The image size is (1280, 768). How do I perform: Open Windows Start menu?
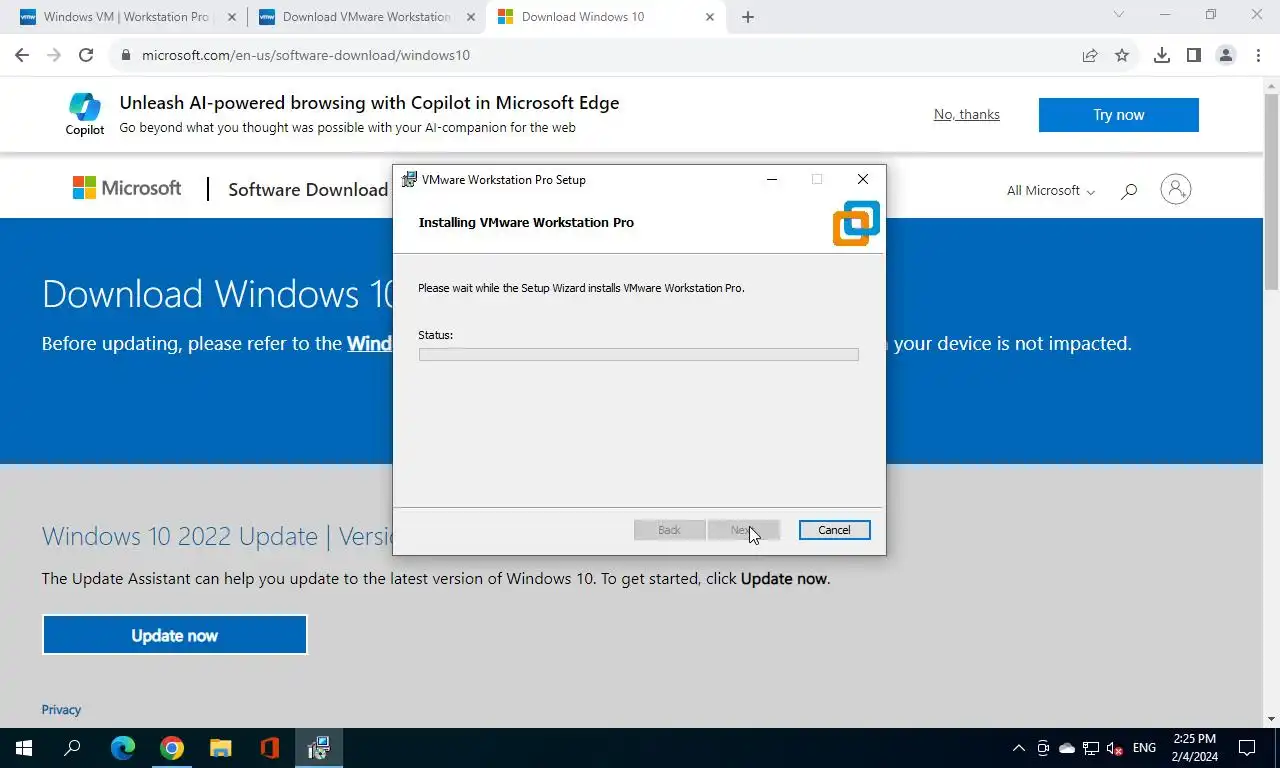coord(24,748)
